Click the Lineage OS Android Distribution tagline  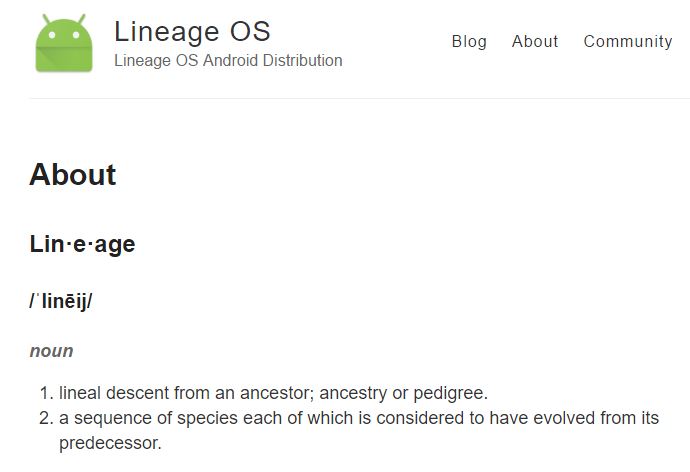228,61
